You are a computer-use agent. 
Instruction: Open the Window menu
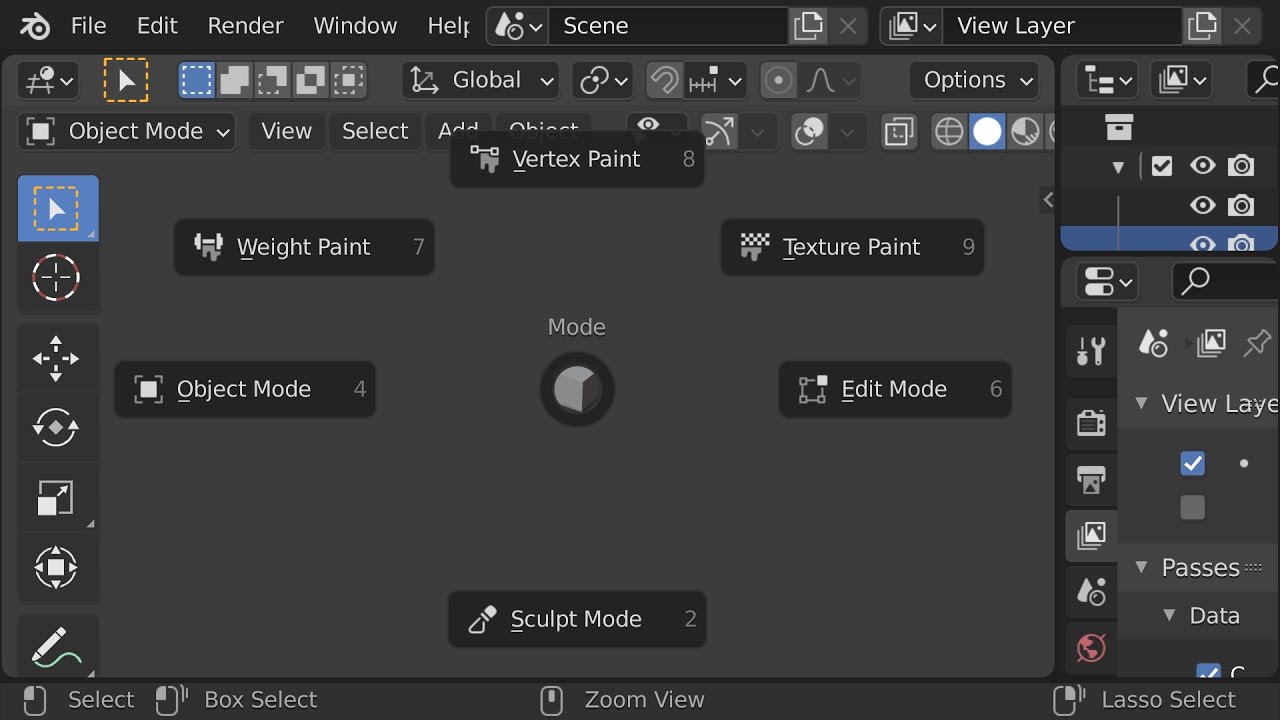[355, 26]
